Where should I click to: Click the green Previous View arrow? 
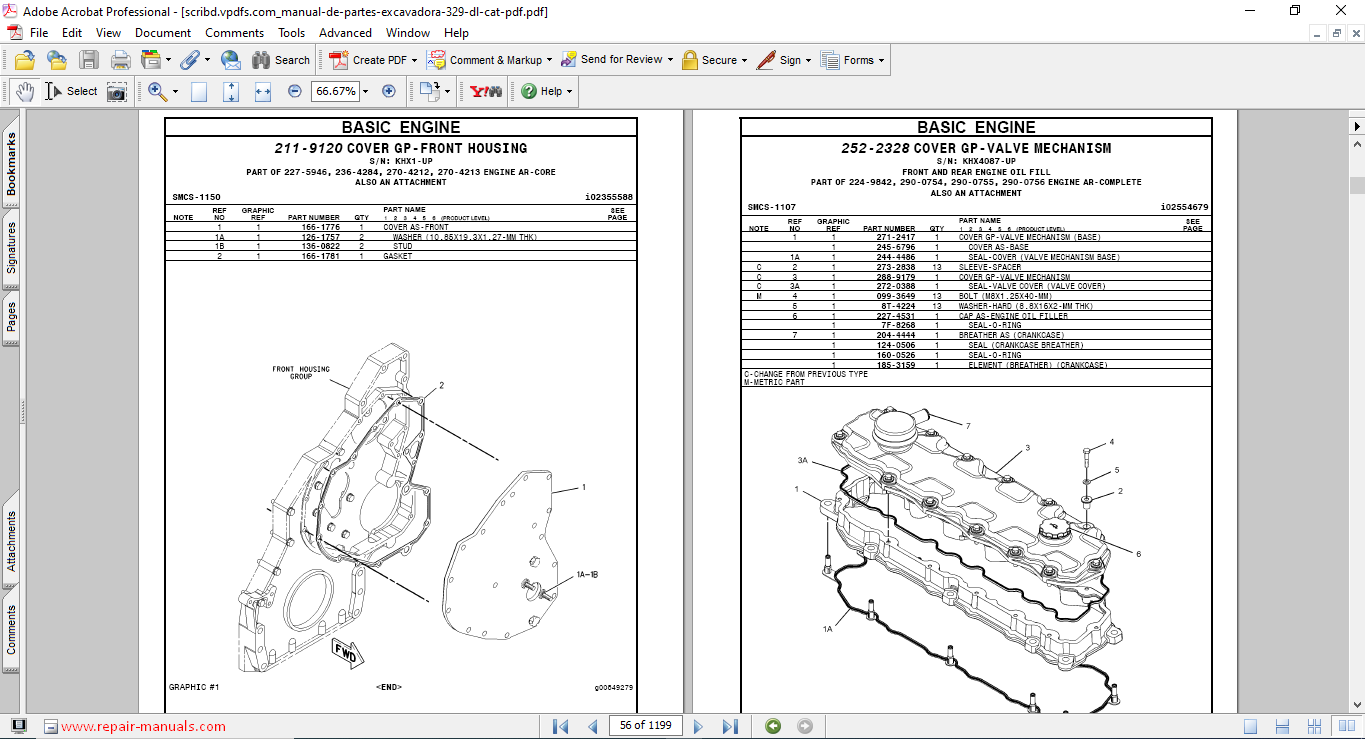[772, 726]
